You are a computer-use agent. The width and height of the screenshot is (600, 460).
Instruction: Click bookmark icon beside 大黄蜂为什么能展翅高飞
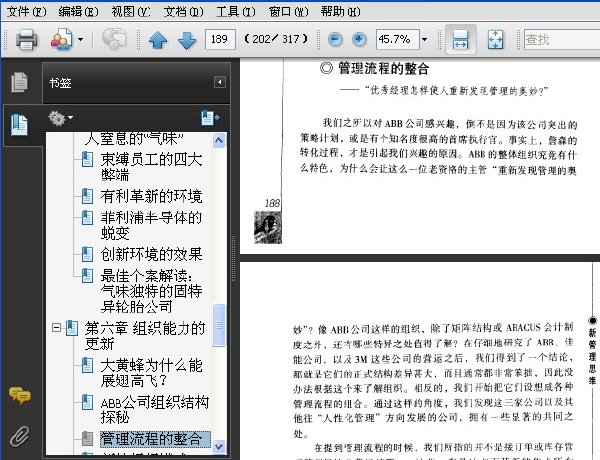pyautogui.click(x=87, y=365)
